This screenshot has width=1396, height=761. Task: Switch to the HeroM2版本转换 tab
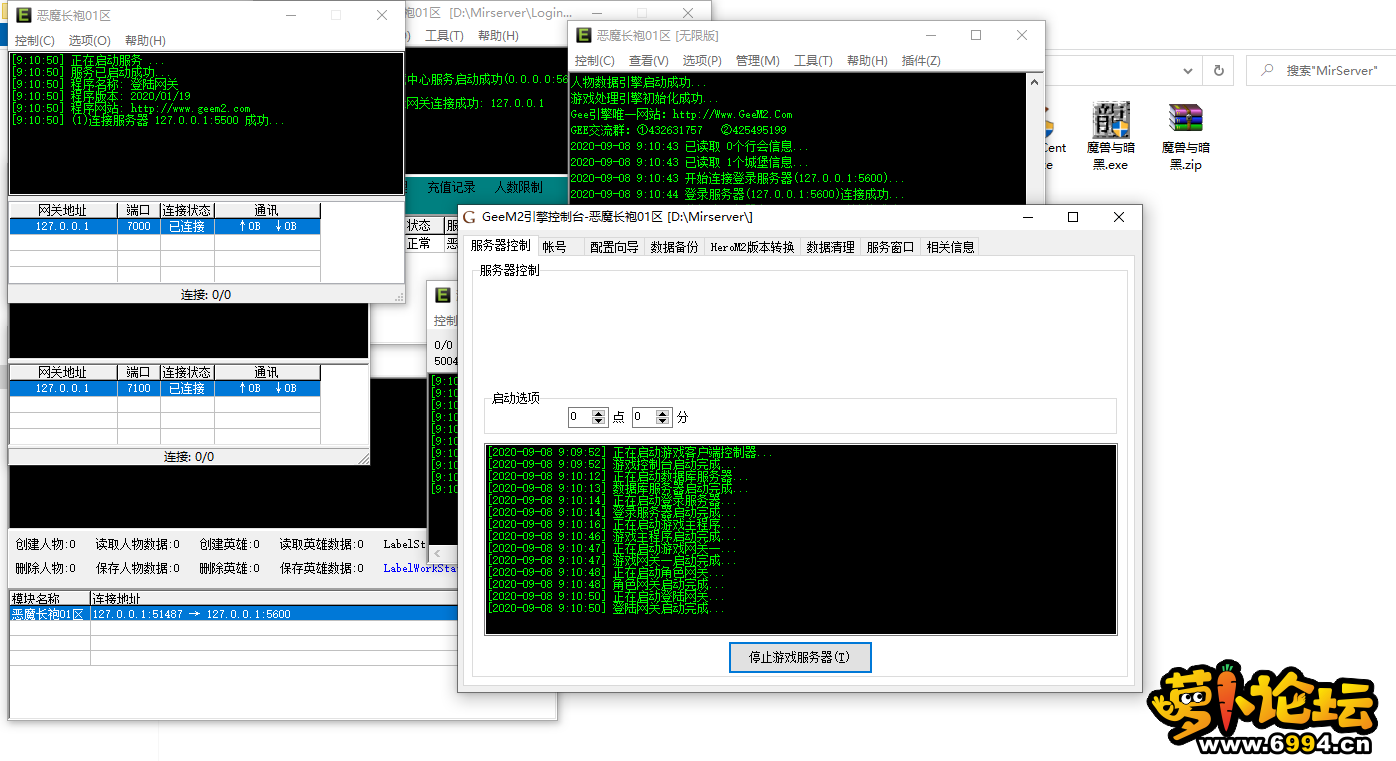(x=752, y=247)
